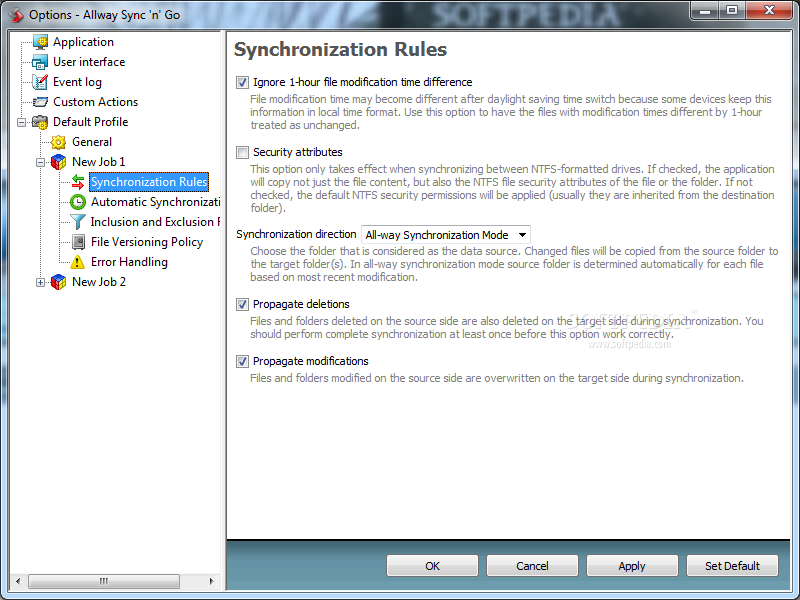Screen dimensions: 800x600
Task: Close the Options window
Action: click(x=769, y=11)
